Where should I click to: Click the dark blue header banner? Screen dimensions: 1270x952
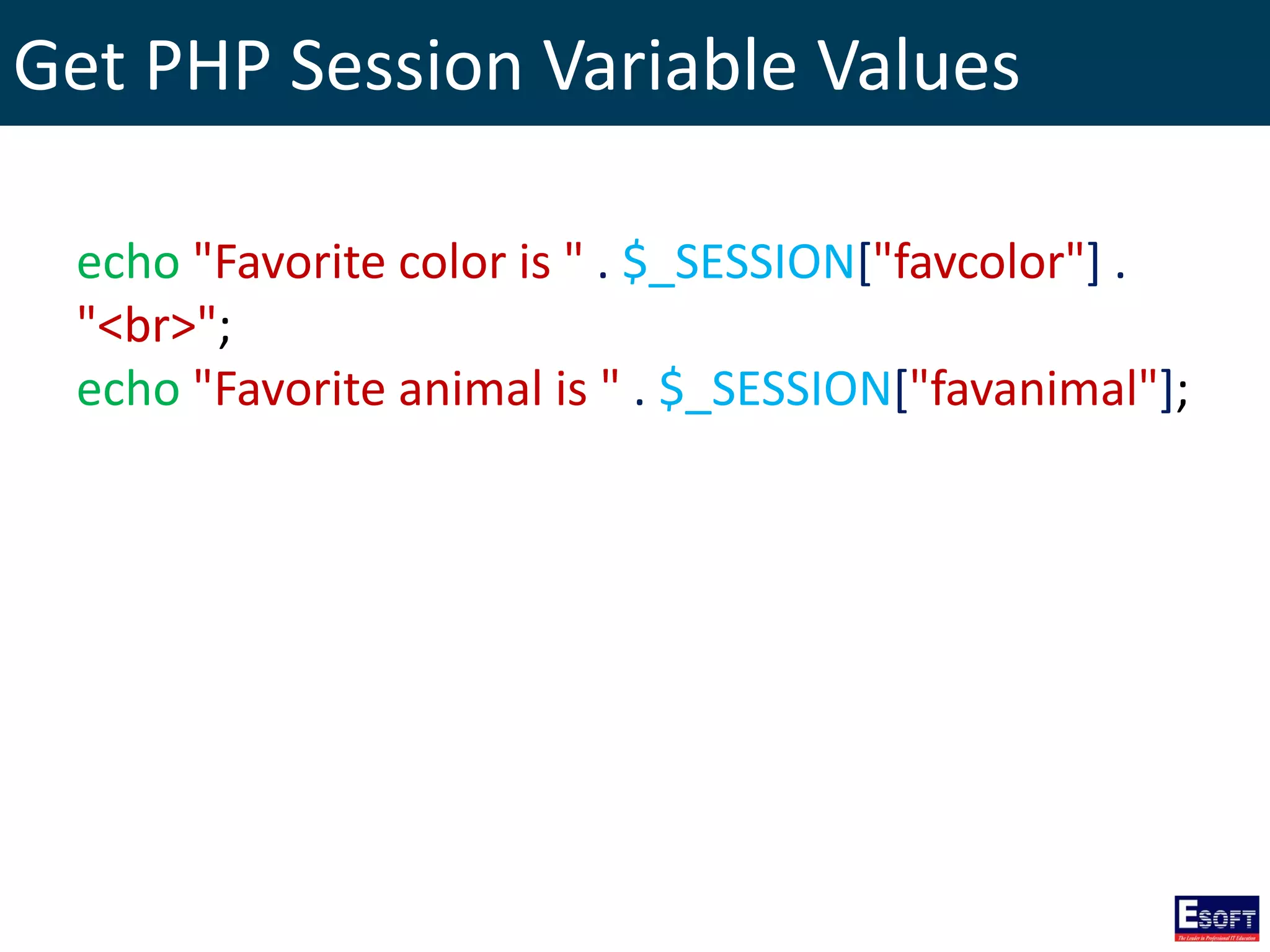click(635, 63)
